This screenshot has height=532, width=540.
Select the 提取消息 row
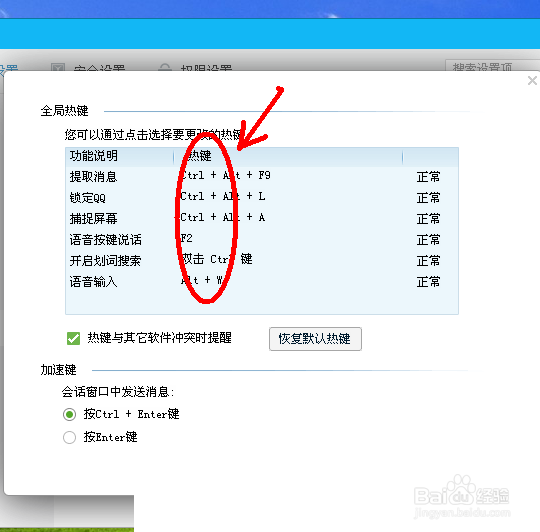pyautogui.click(x=262, y=177)
